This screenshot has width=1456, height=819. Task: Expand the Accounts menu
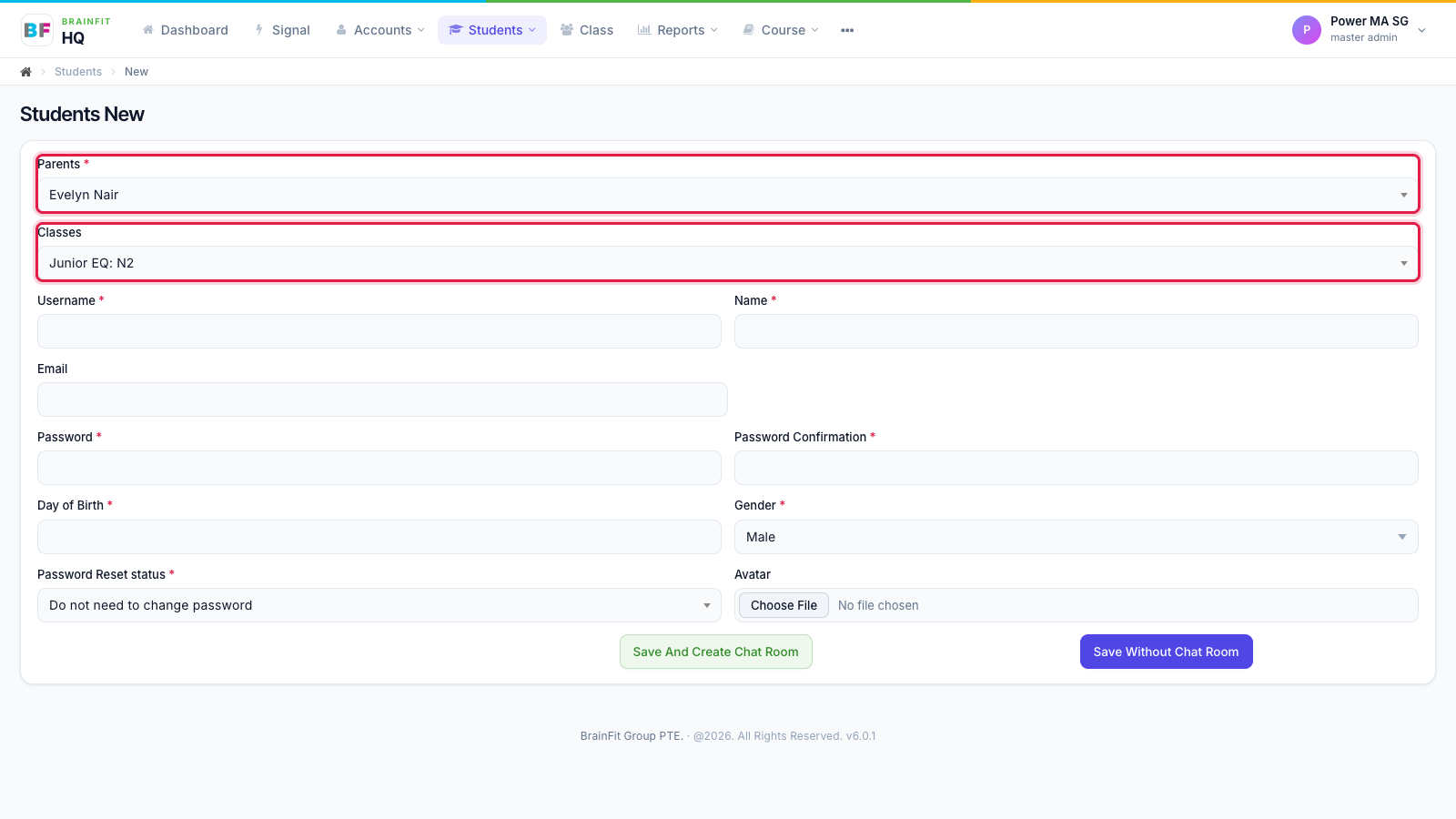380,30
